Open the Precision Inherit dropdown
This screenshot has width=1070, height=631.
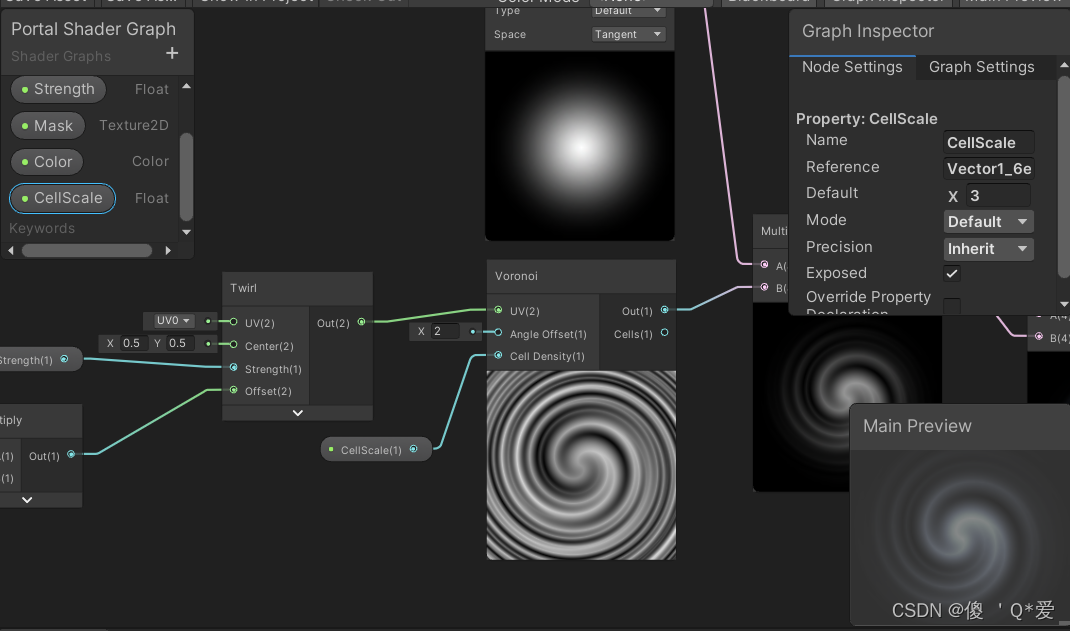(989, 249)
